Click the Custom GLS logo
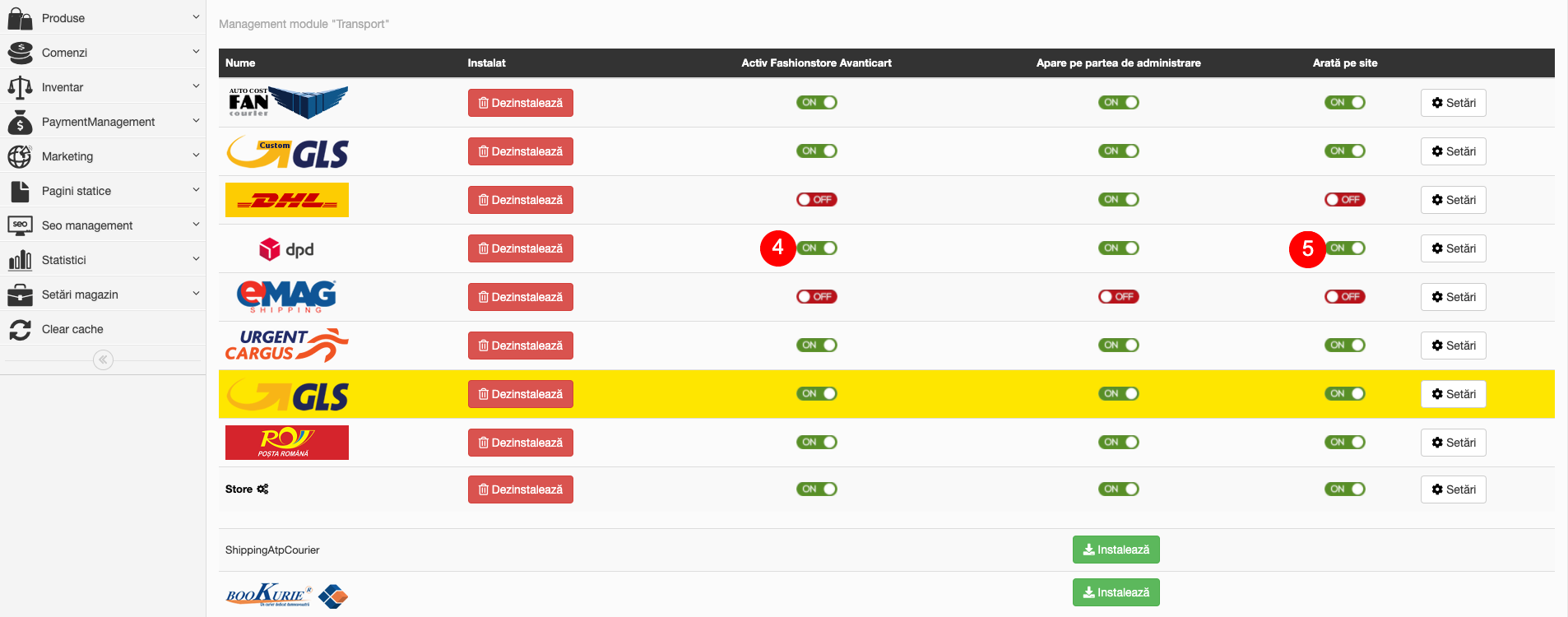Image resolution: width=1568 pixels, height=617 pixels. pos(287,151)
